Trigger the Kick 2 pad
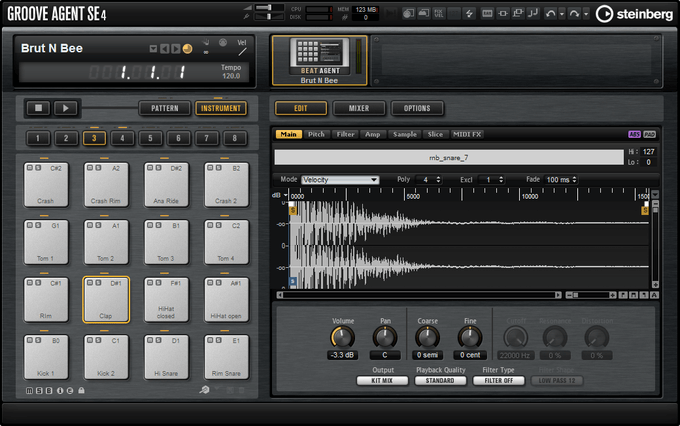680x426 pixels. click(x=106, y=357)
